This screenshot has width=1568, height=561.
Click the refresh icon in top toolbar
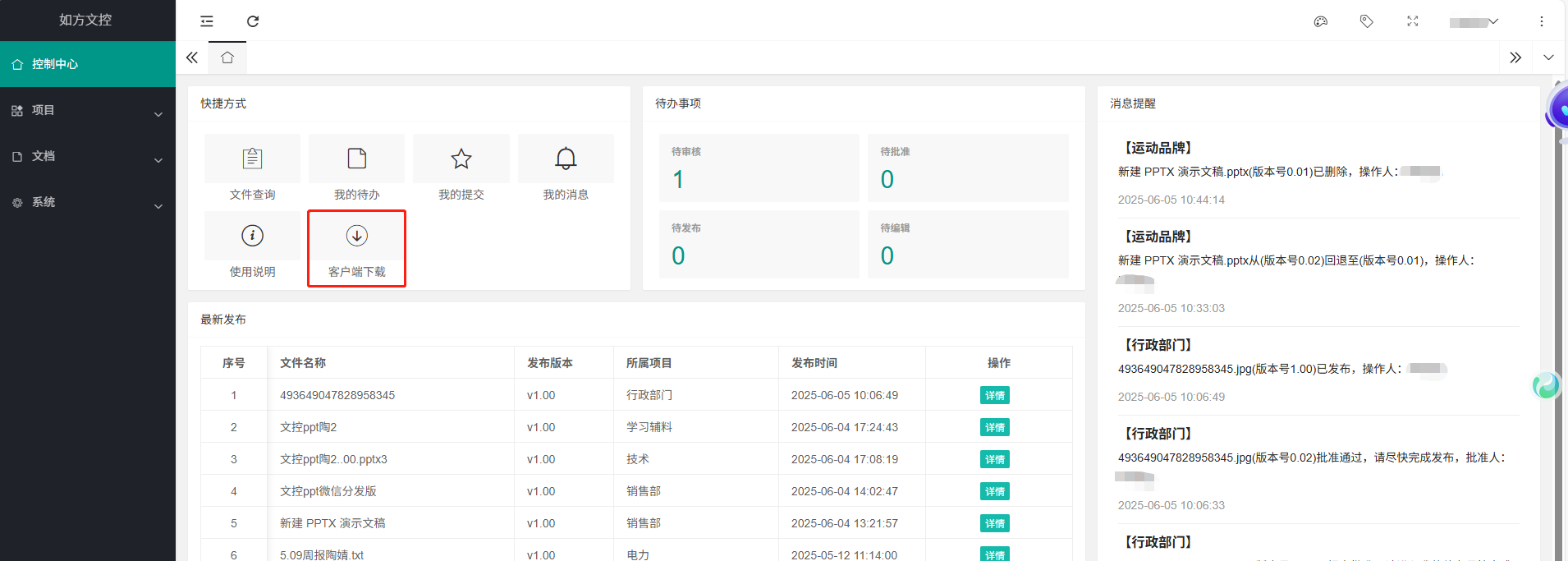[253, 21]
